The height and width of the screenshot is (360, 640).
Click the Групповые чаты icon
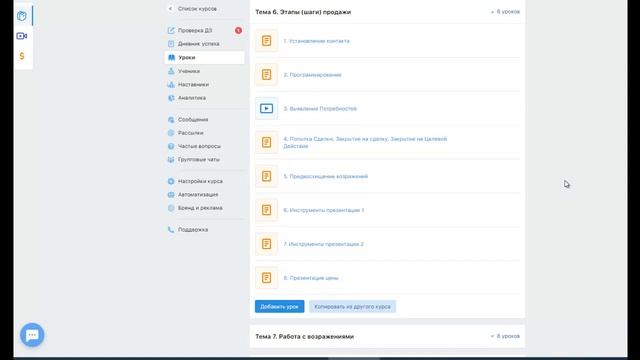tap(171, 160)
